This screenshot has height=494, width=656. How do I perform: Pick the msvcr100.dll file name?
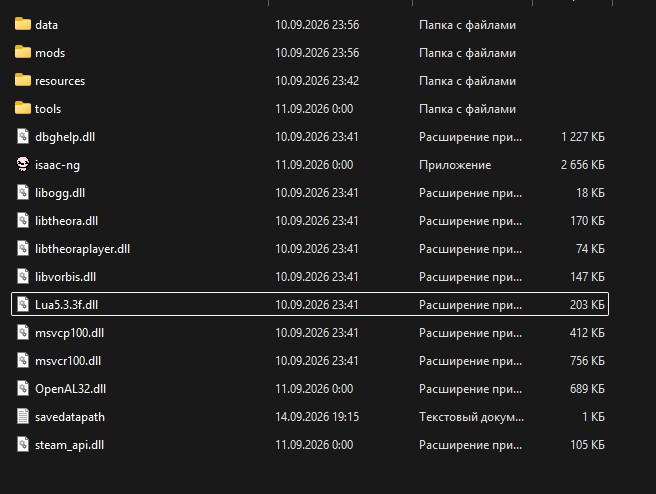click(x=68, y=361)
